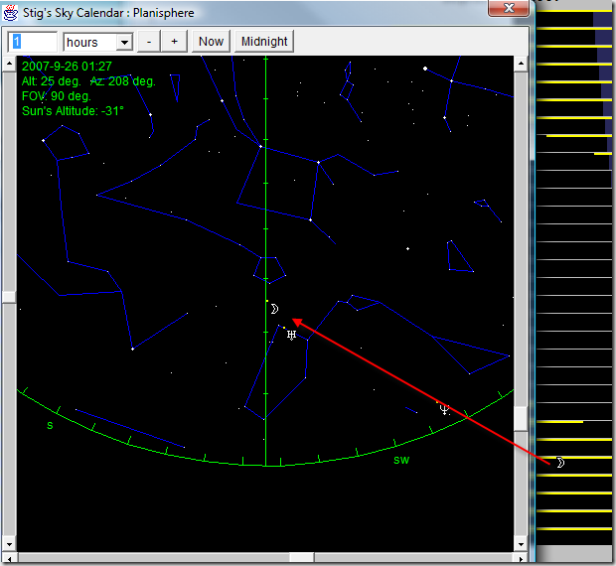The width and height of the screenshot is (616, 566).
Task: Close the Planisphere window
Action: coord(508,10)
